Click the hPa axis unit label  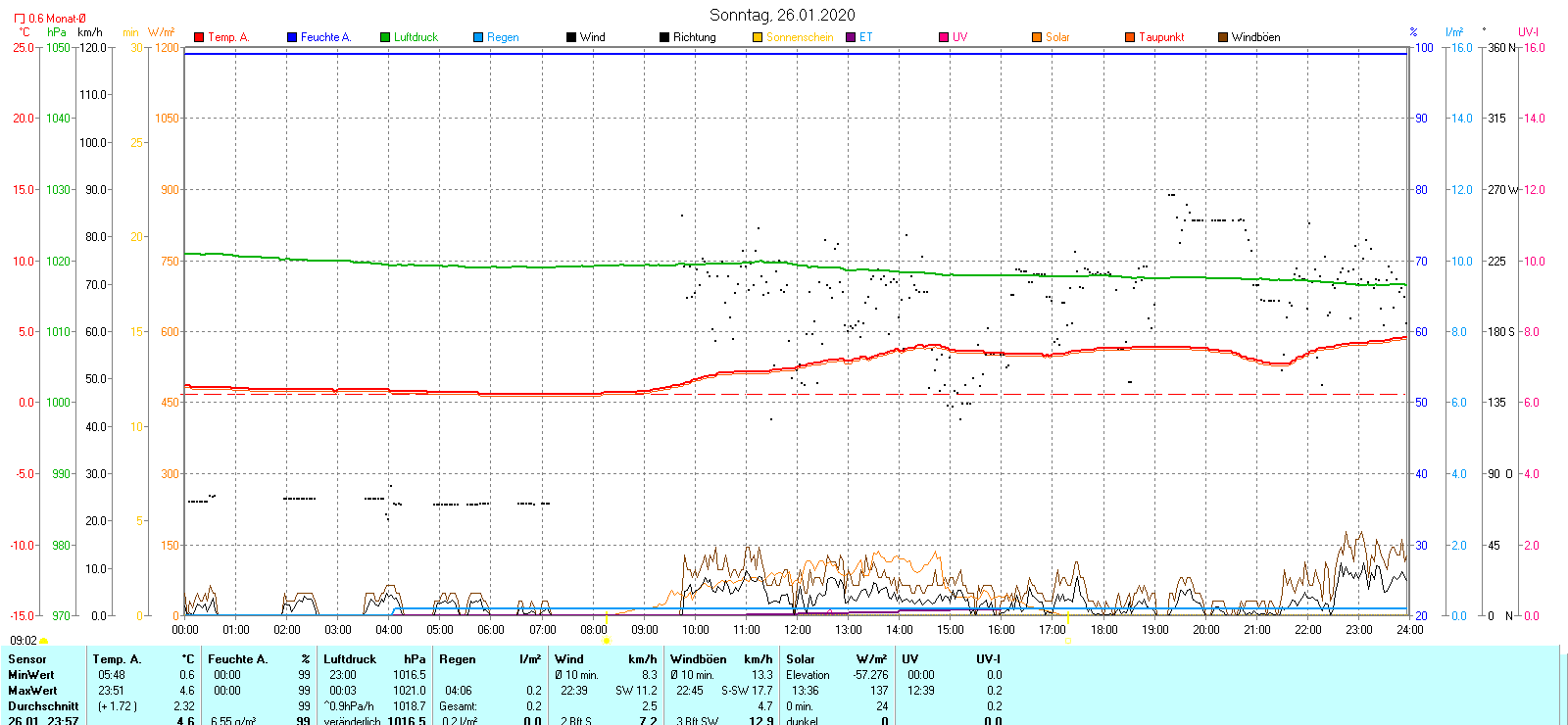click(57, 32)
